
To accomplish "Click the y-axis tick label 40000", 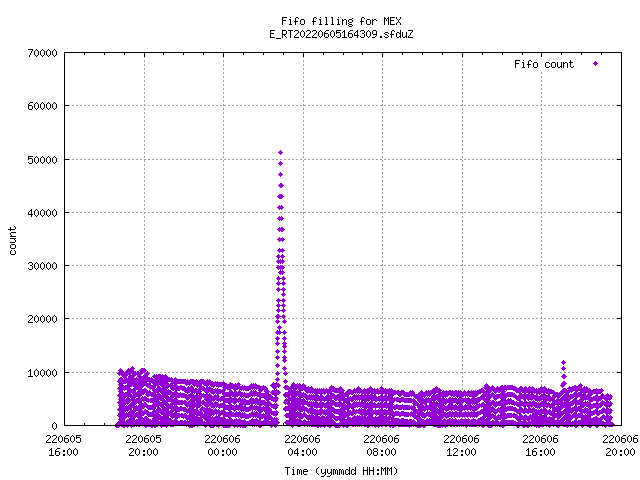I will [x=42, y=213].
